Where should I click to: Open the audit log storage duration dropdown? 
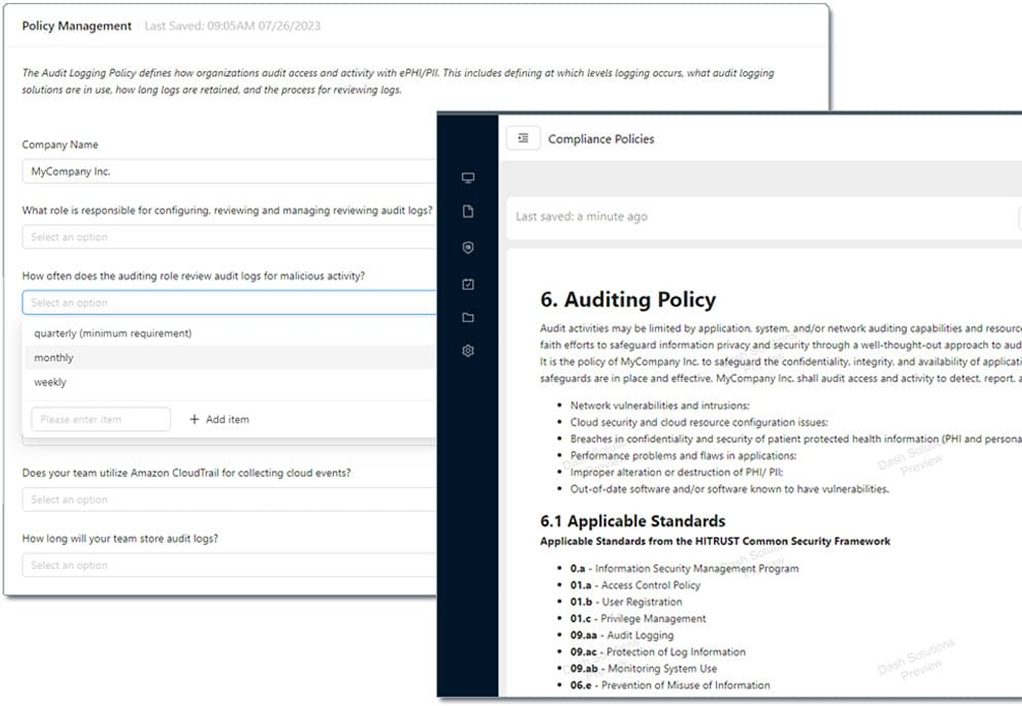coord(229,565)
